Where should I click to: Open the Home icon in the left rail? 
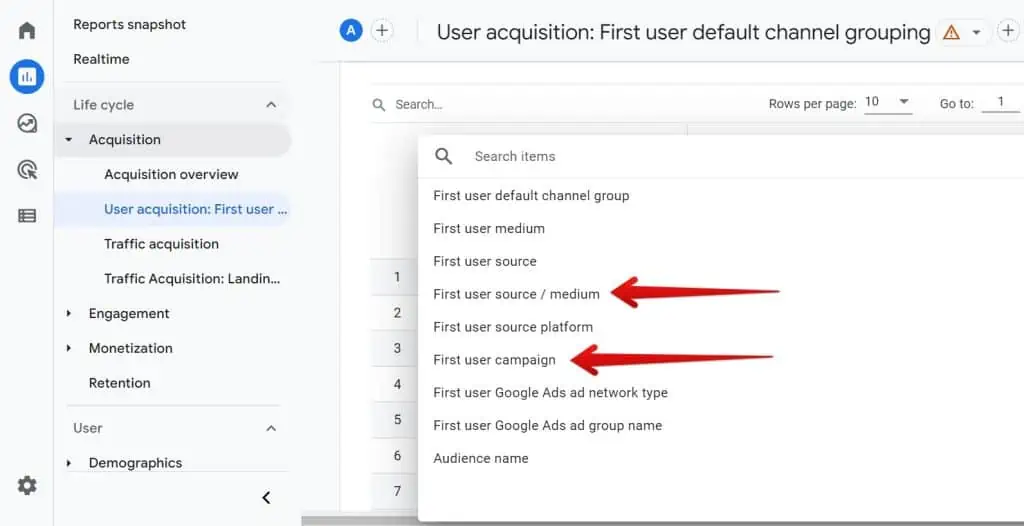(27, 31)
